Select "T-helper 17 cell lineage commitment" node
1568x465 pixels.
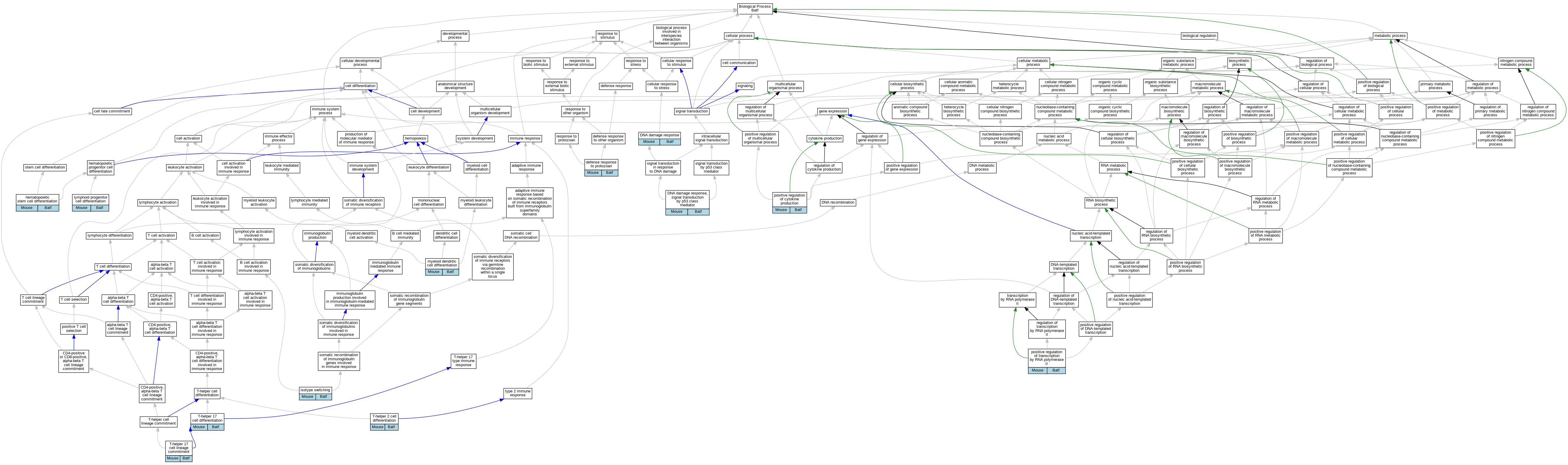point(179,448)
